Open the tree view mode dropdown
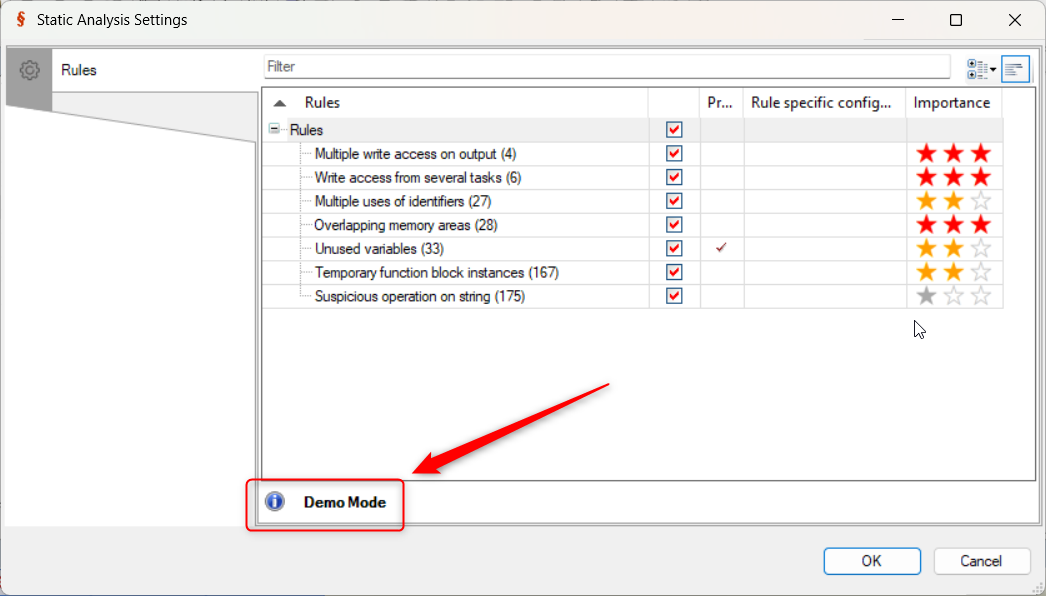The image size is (1046, 596). point(981,69)
